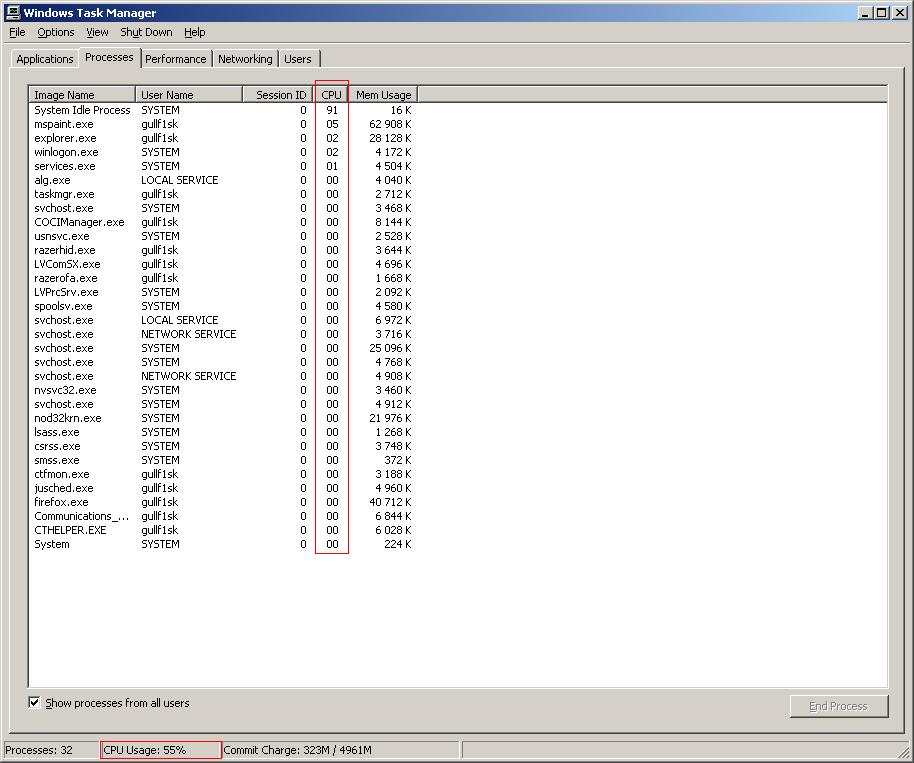The height and width of the screenshot is (763, 914).
Task: Click the window resize grip corner
Action: [x=904, y=753]
